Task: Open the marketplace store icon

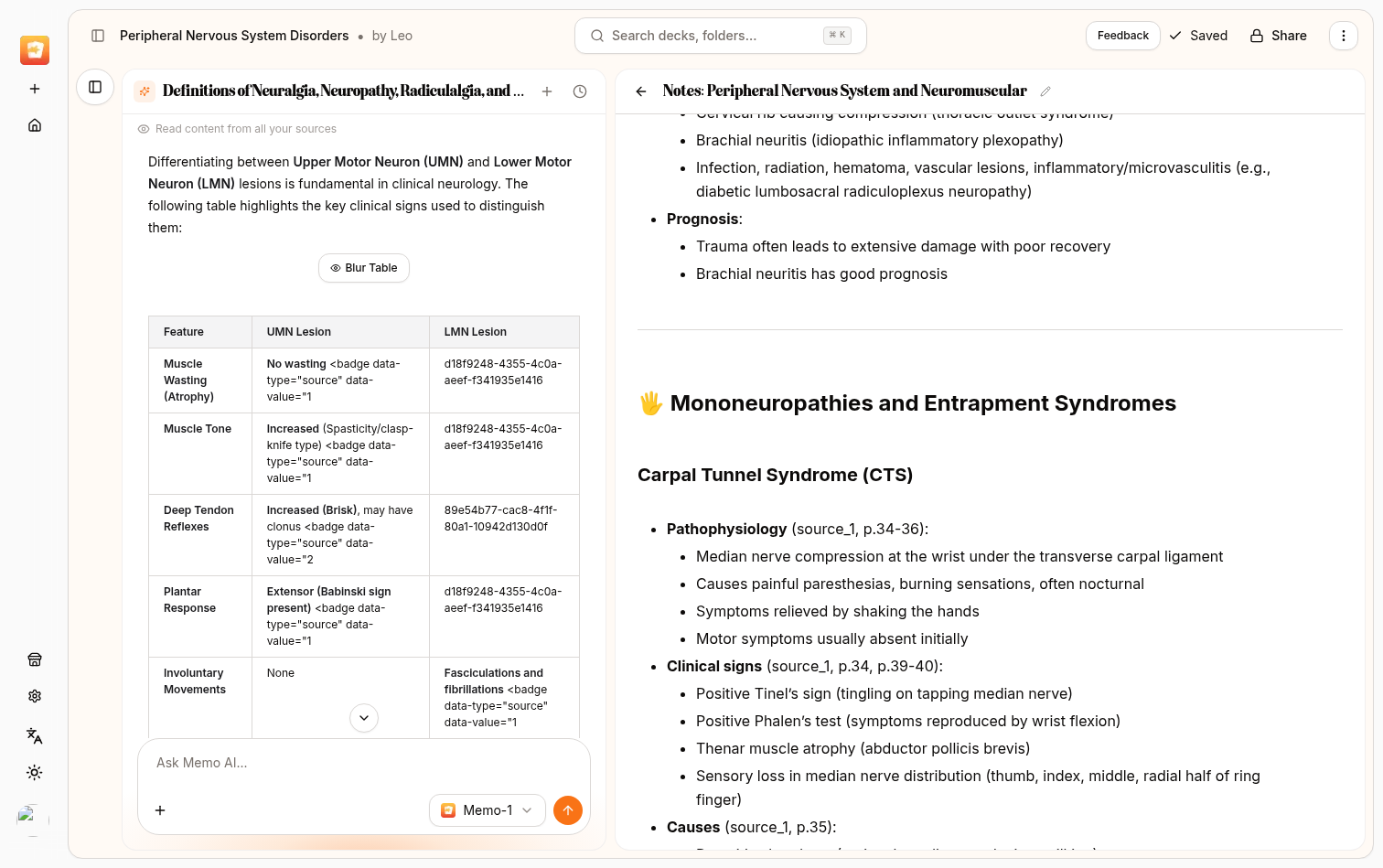Action: coord(35,659)
